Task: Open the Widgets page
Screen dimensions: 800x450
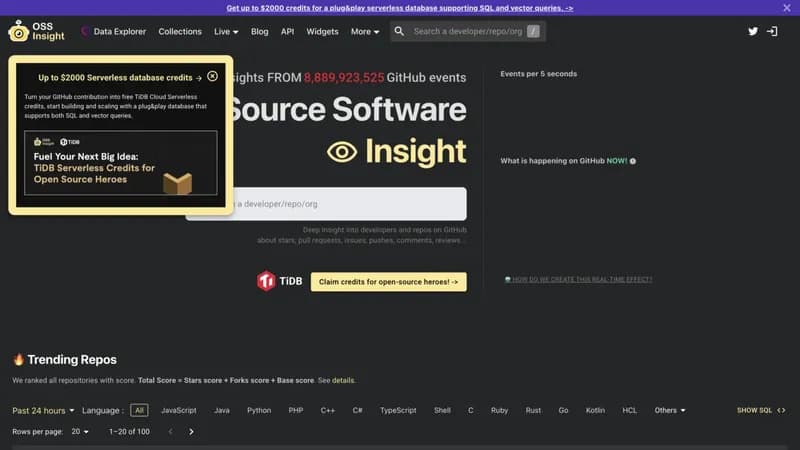Action: [x=322, y=31]
